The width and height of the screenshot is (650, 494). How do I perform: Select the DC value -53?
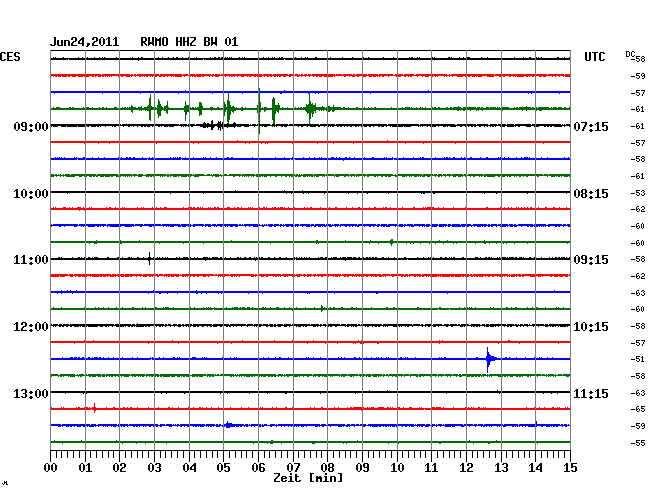(x=638, y=193)
